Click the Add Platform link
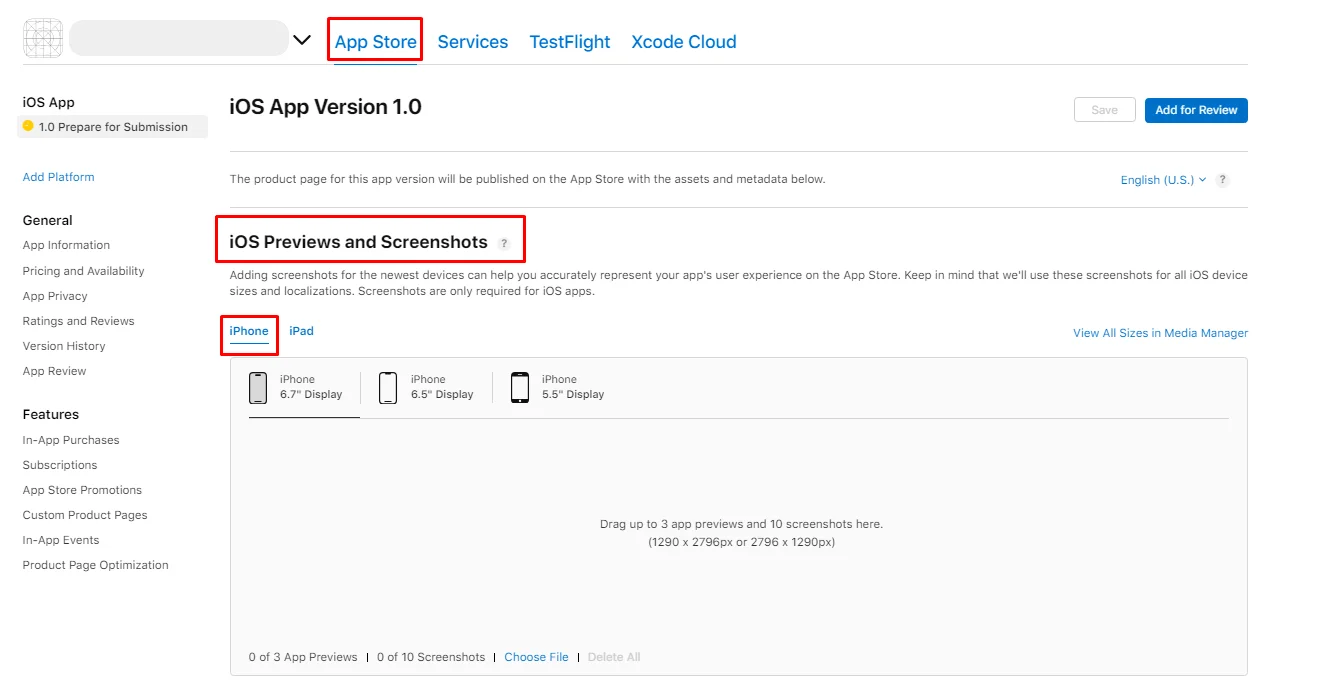This screenshot has width=1318, height=684. click(x=59, y=177)
